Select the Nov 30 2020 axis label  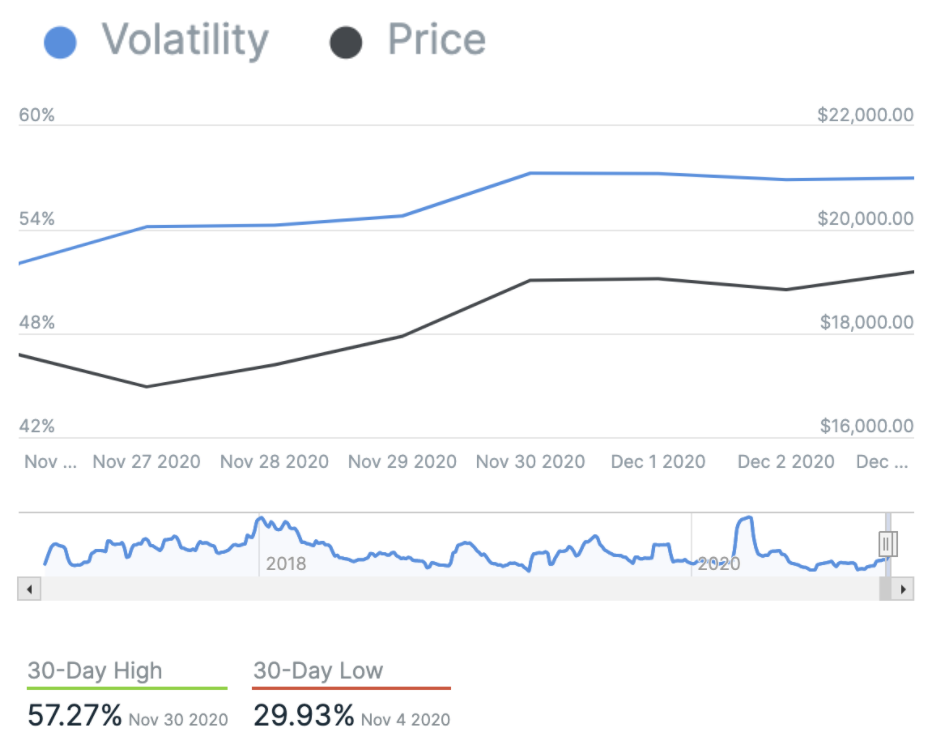[x=530, y=462]
